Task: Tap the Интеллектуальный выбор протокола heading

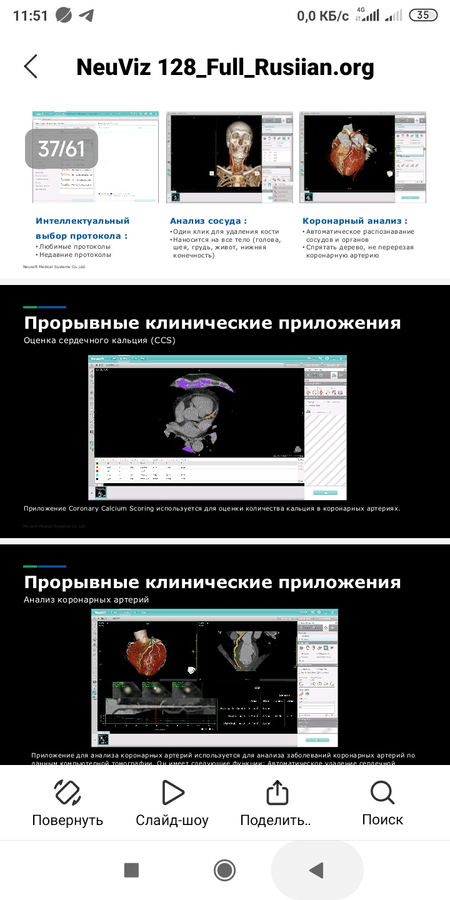Action: pyautogui.click(x=83, y=228)
